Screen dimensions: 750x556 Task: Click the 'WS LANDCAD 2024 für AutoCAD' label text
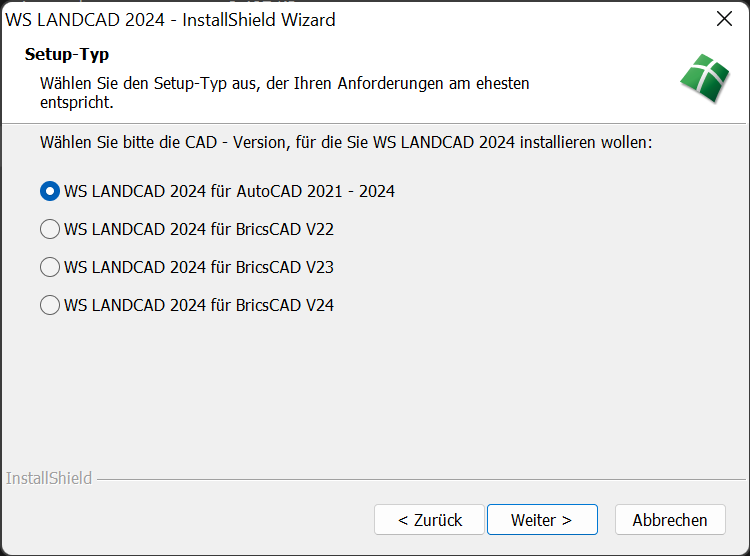229,191
